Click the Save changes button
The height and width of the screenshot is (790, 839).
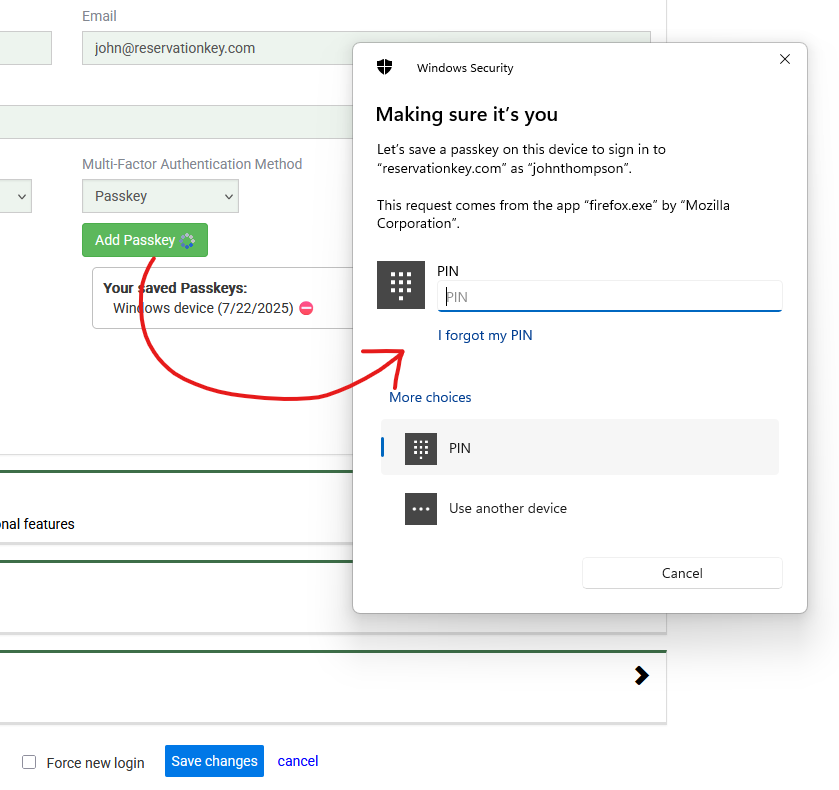pos(214,761)
